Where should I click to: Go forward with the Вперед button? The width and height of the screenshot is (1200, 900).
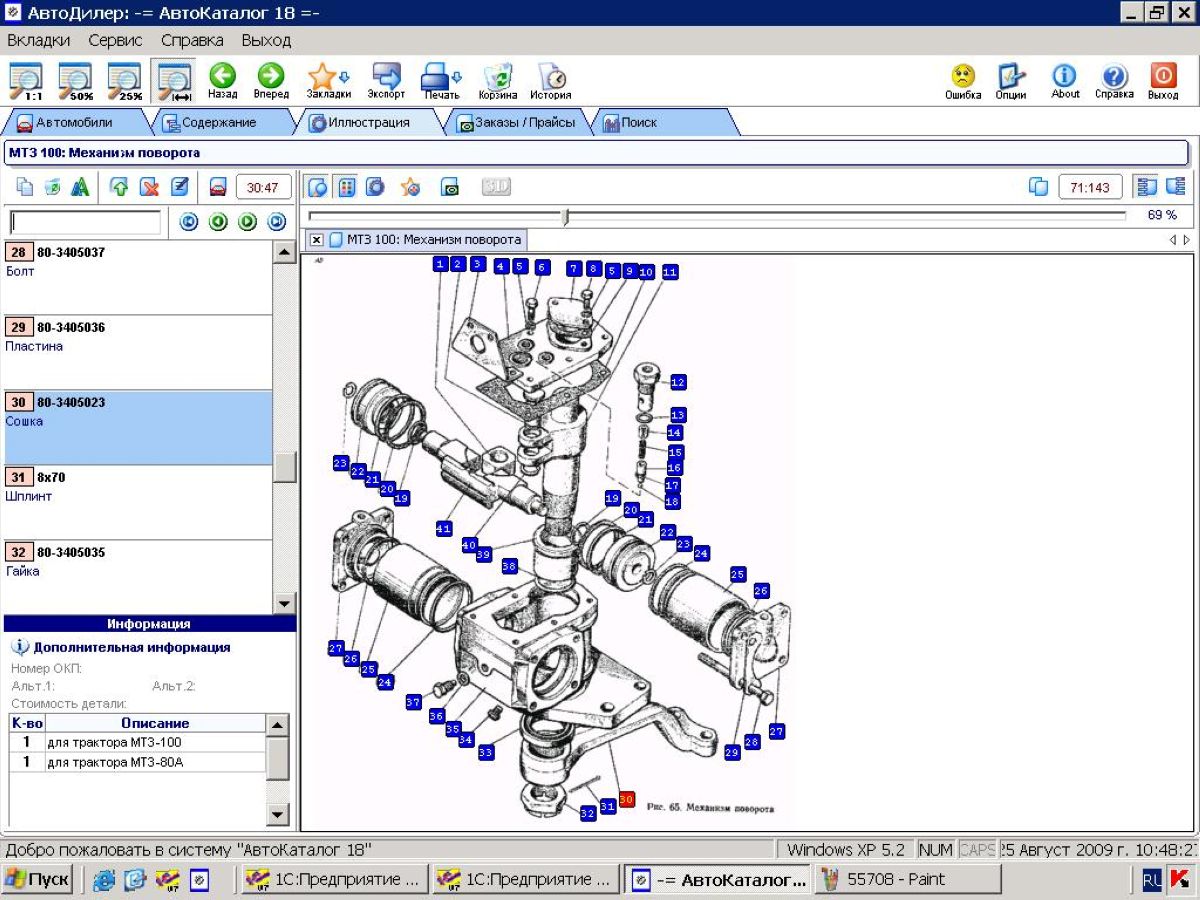tap(271, 82)
